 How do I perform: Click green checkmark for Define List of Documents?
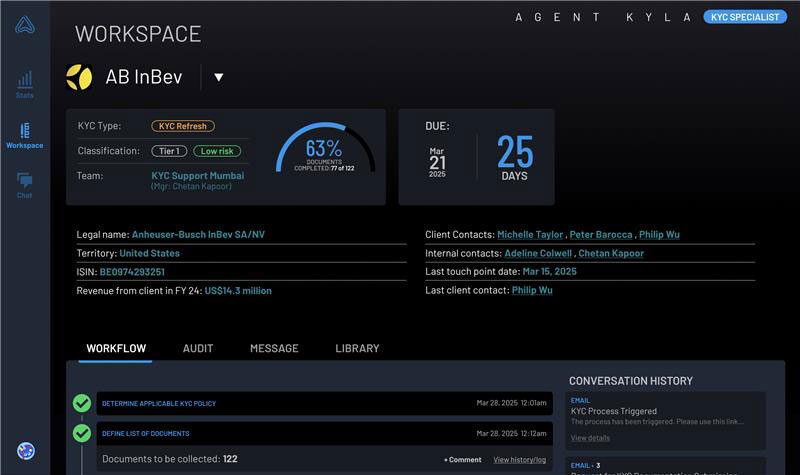coord(82,434)
